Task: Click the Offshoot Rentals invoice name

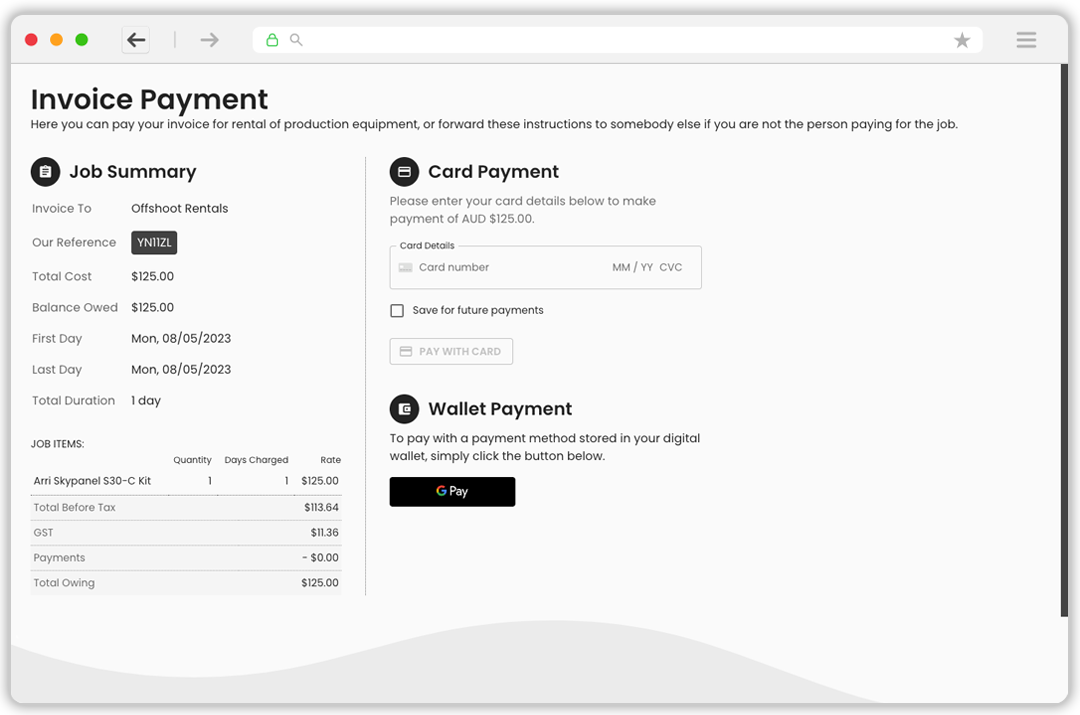Action: tap(180, 208)
